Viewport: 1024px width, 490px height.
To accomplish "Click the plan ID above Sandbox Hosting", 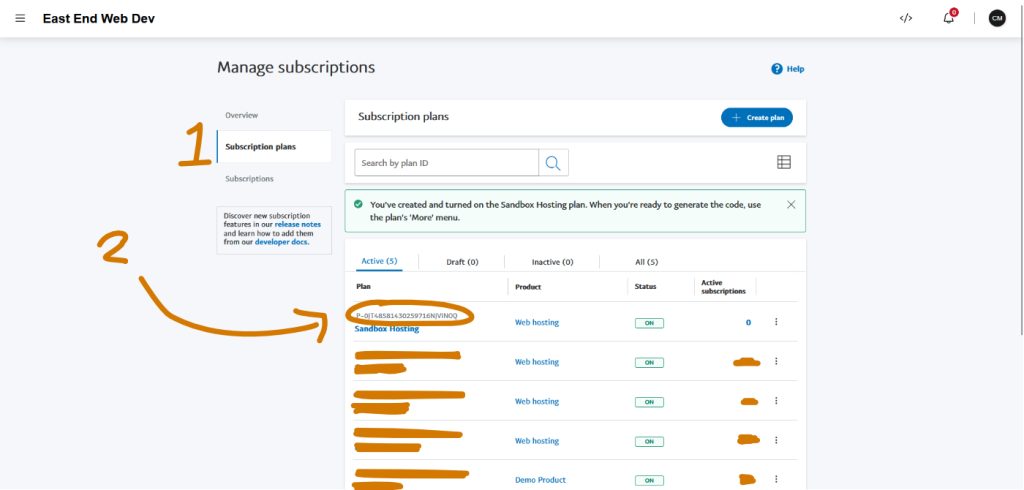I will pos(407,316).
